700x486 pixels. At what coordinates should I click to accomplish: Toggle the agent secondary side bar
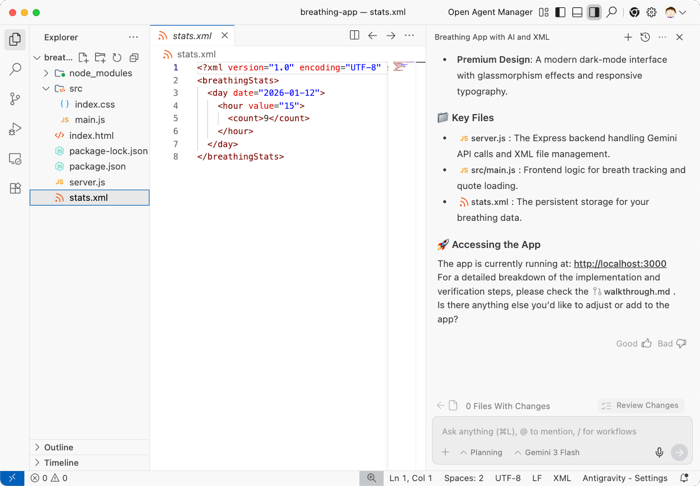(594, 13)
